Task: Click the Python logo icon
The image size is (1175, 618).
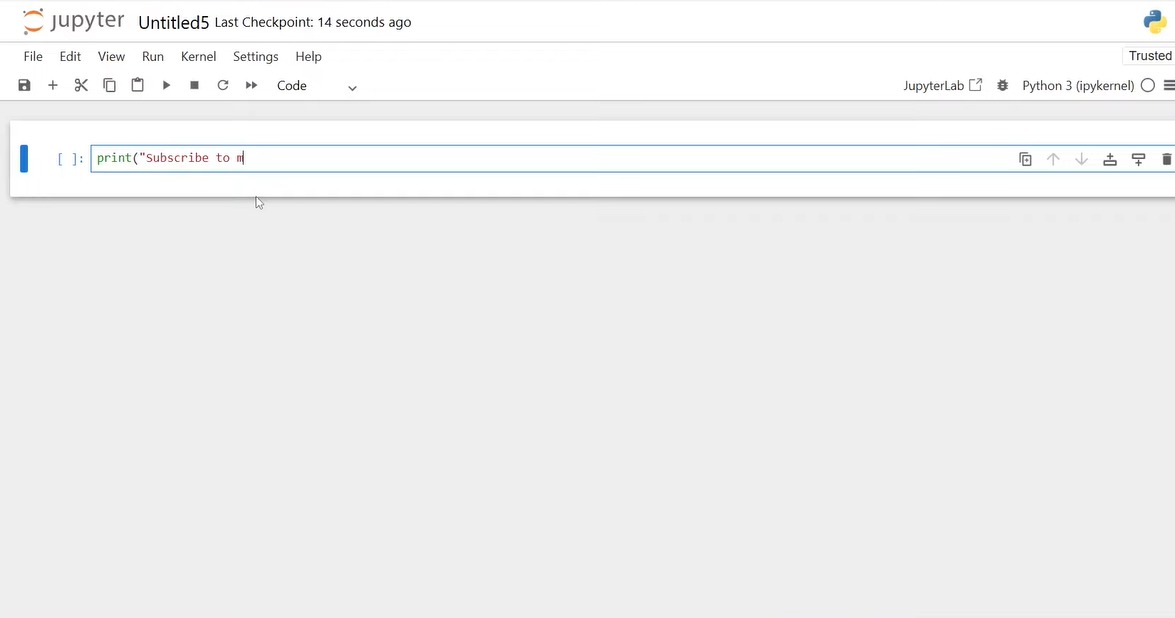Action: point(1155,22)
